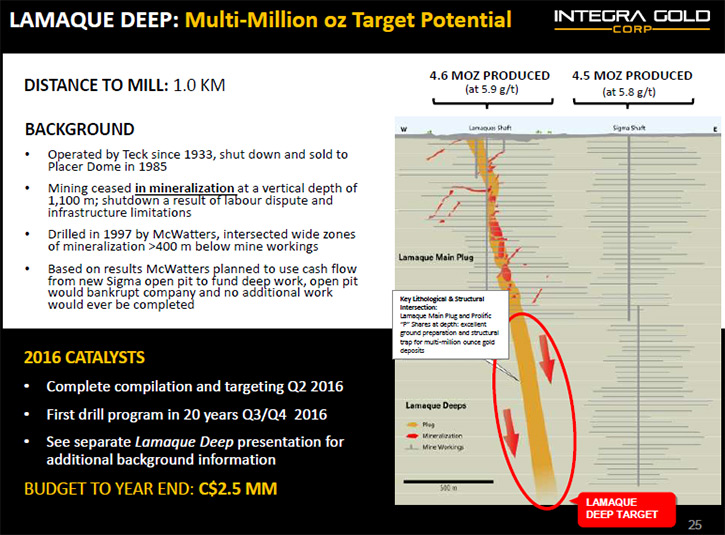Screen dimensions: 725x535
Task: Click the slide title 'LAMAQUE DEEP'
Action: point(94,20)
